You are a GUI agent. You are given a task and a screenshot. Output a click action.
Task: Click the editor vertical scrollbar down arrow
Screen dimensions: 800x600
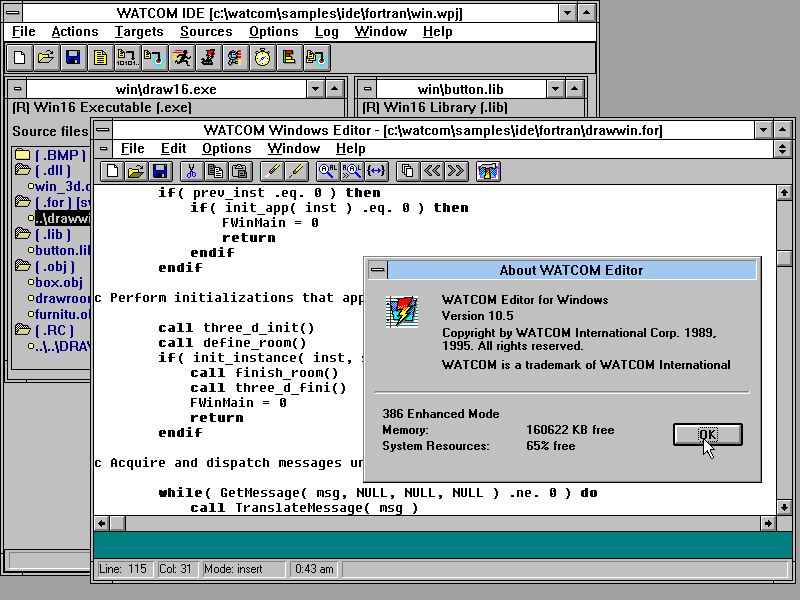point(784,507)
